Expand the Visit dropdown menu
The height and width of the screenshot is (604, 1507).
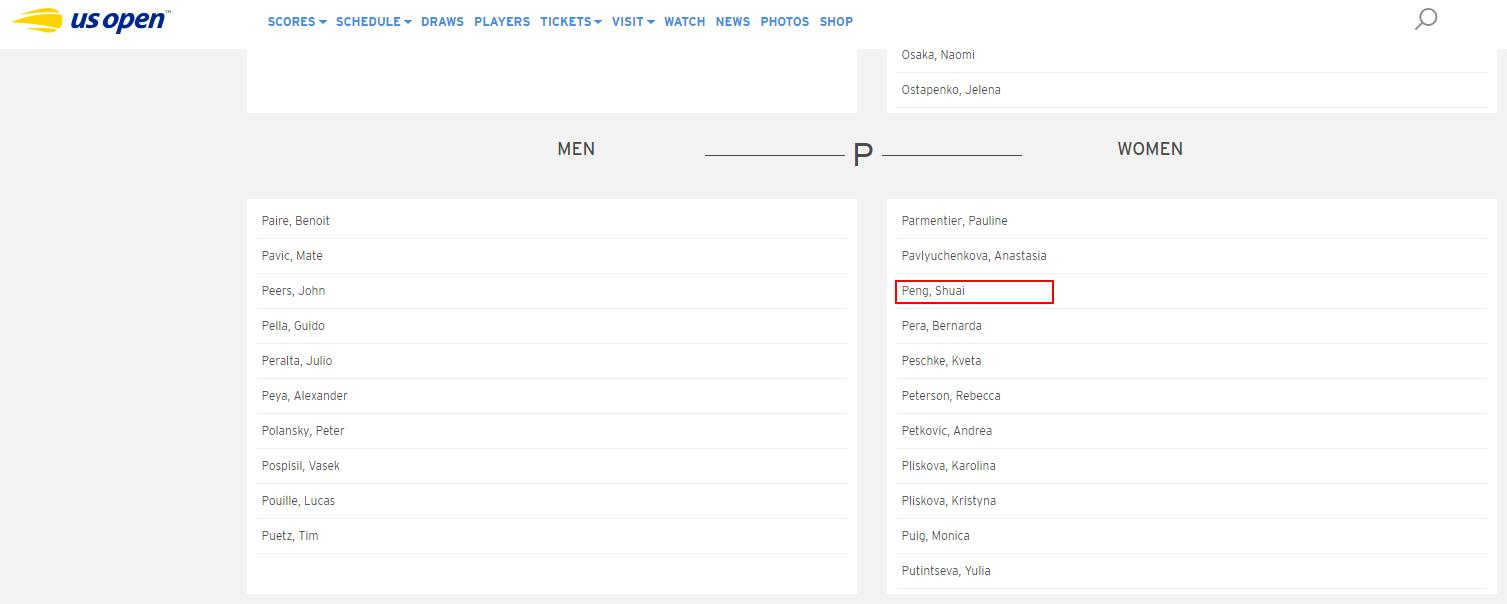coord(633,21)
